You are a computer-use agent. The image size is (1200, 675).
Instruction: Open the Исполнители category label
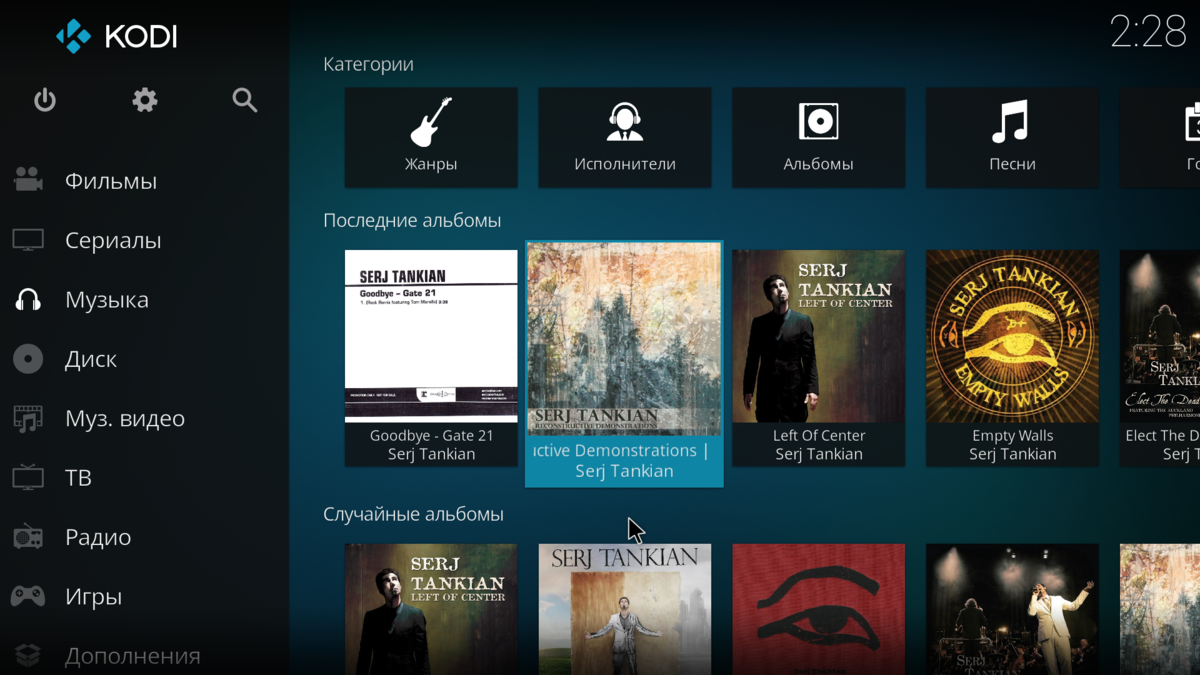625,164
